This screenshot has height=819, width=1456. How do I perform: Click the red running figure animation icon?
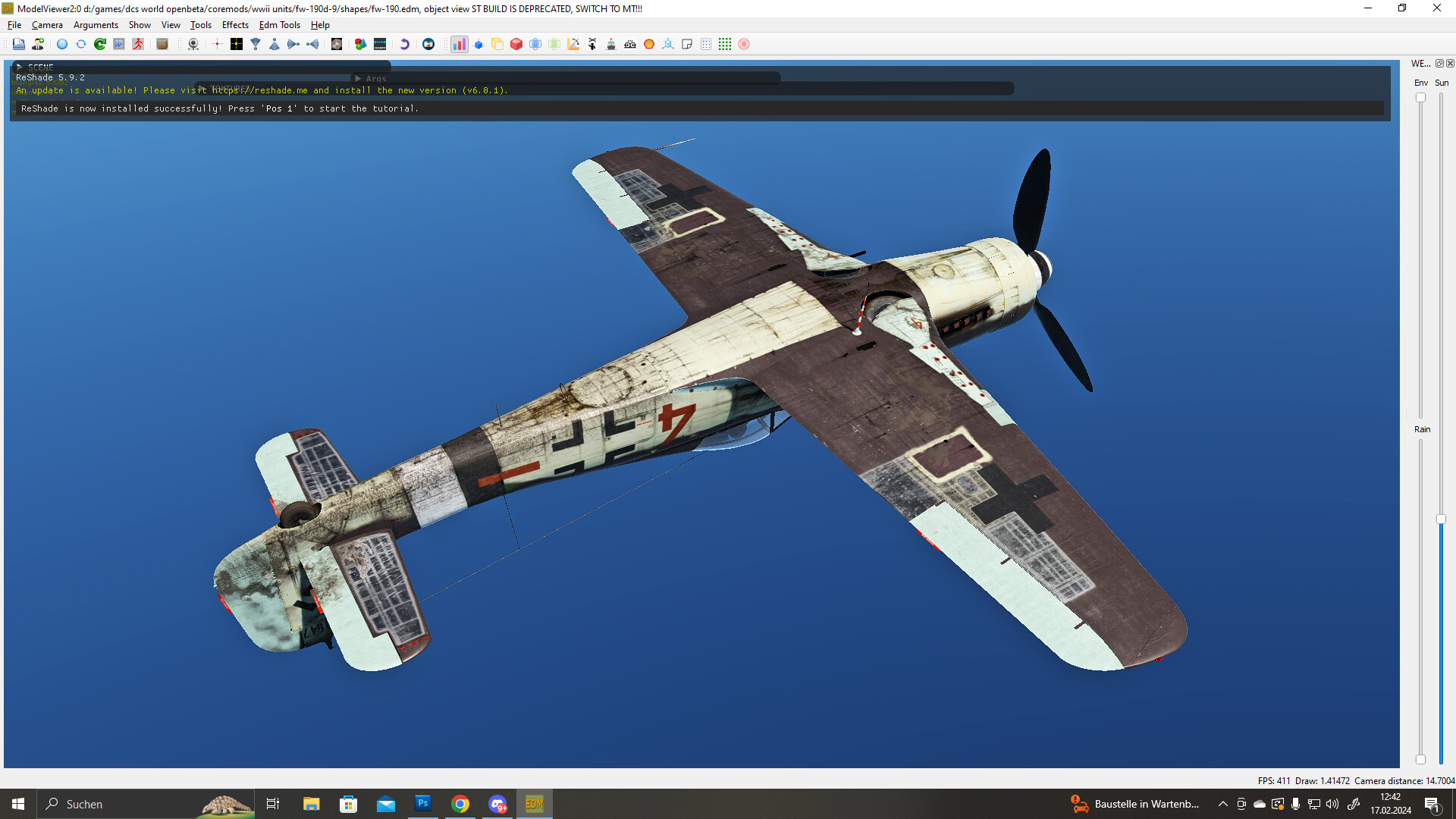click(138, 44)
